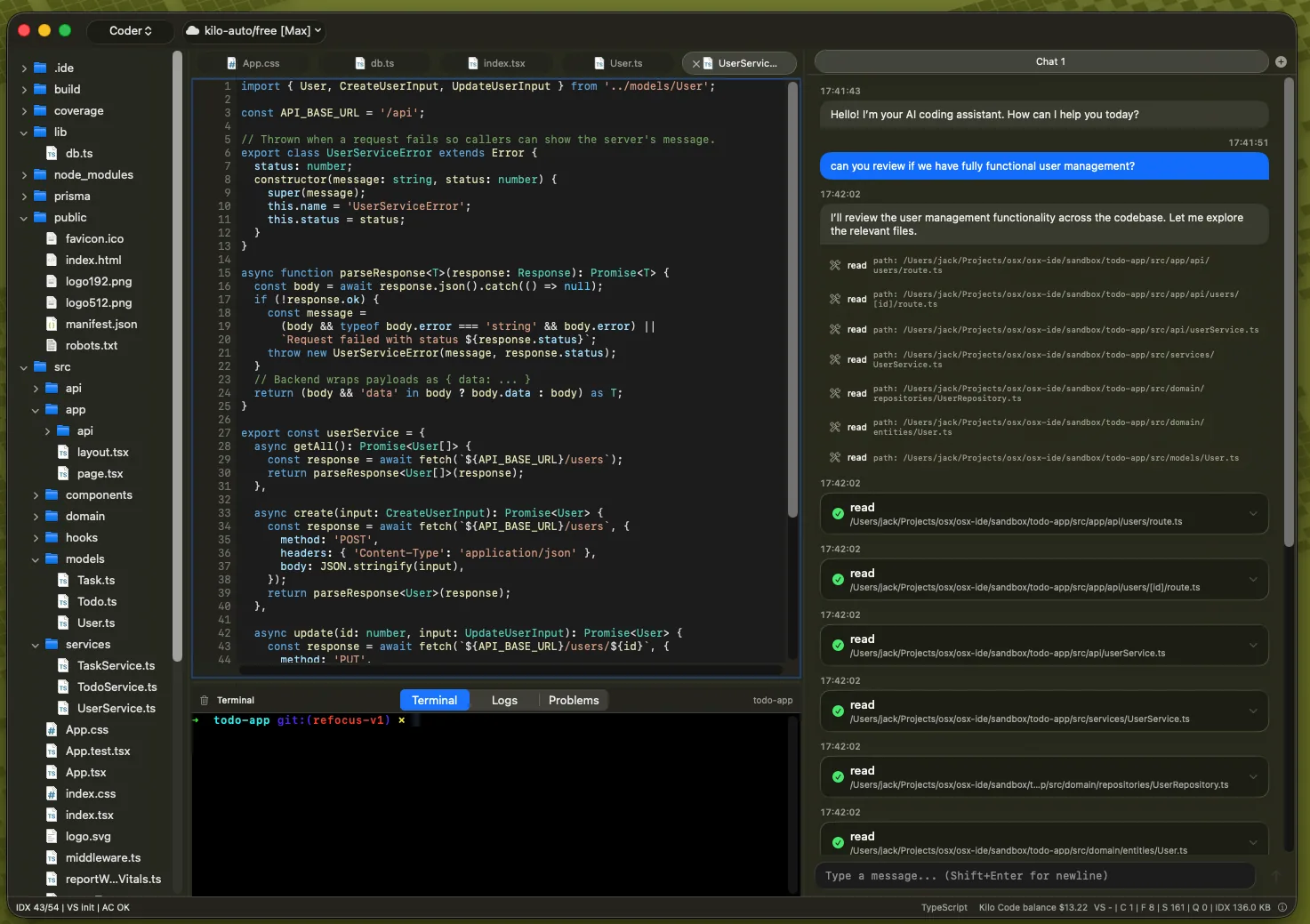This screenshot has width=1310, height=924.
Task: Select the Terminal tab button
Action: pos(434,701)
